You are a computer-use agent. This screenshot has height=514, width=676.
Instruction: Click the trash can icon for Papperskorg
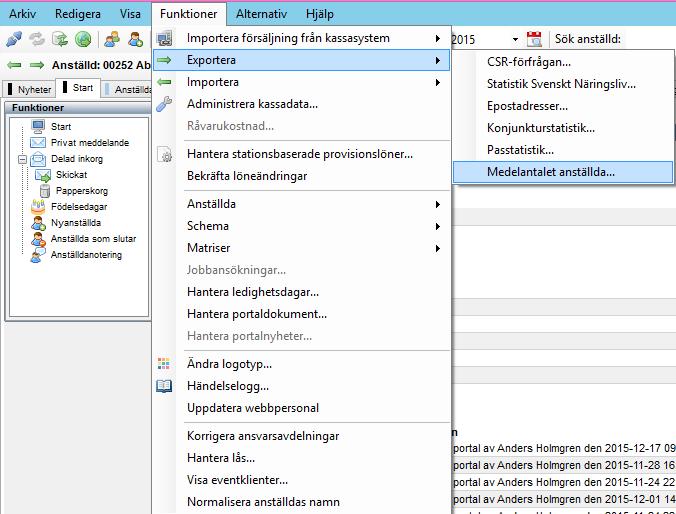[x=45, y=191]
